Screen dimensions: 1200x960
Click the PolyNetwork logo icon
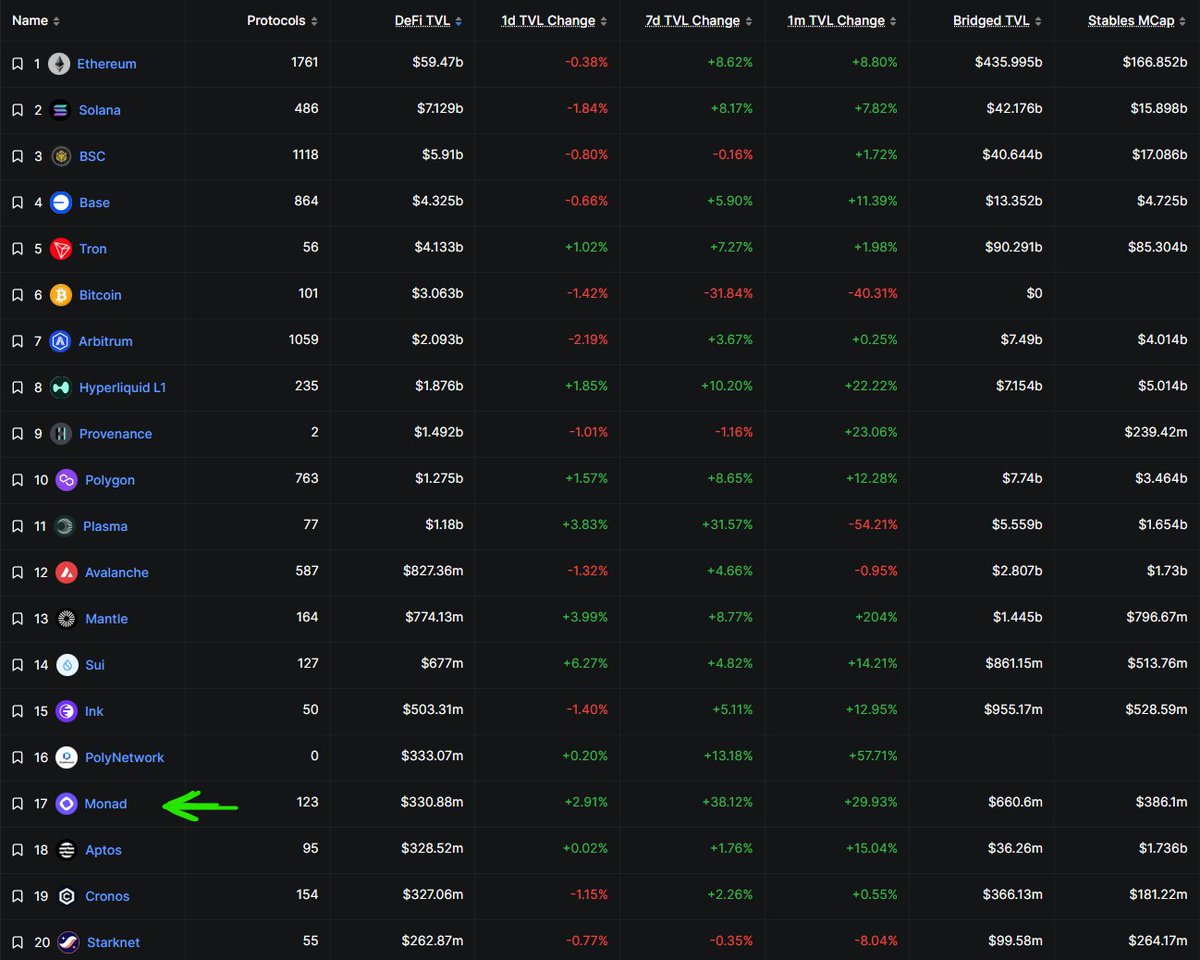click(67, 757)
